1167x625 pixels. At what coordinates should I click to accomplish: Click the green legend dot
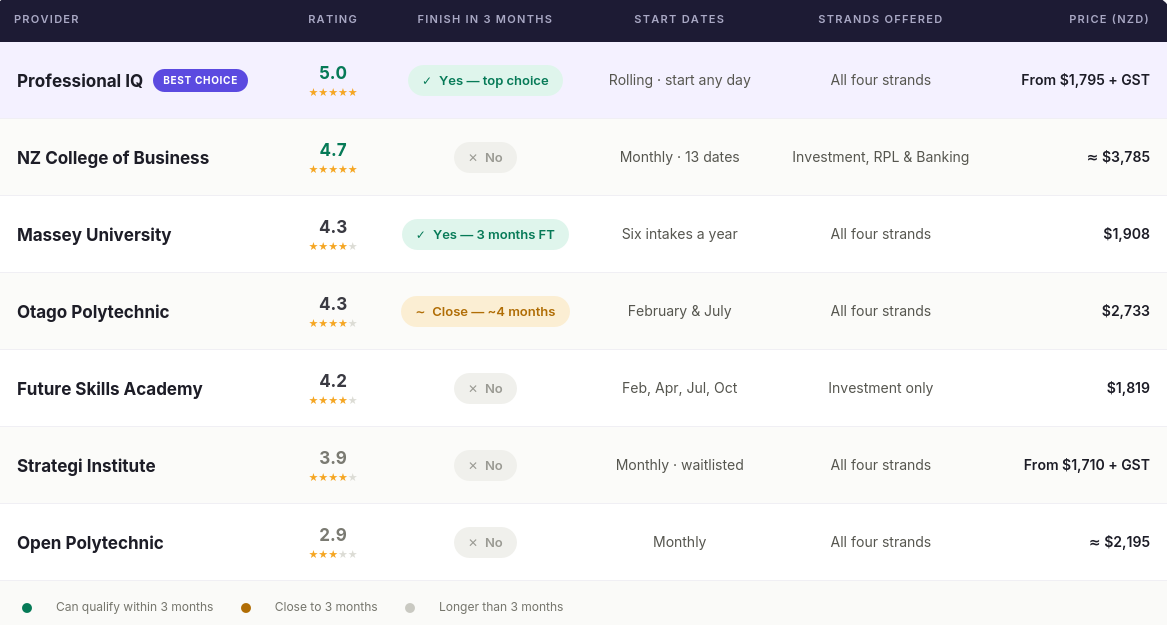pos(27,608)
